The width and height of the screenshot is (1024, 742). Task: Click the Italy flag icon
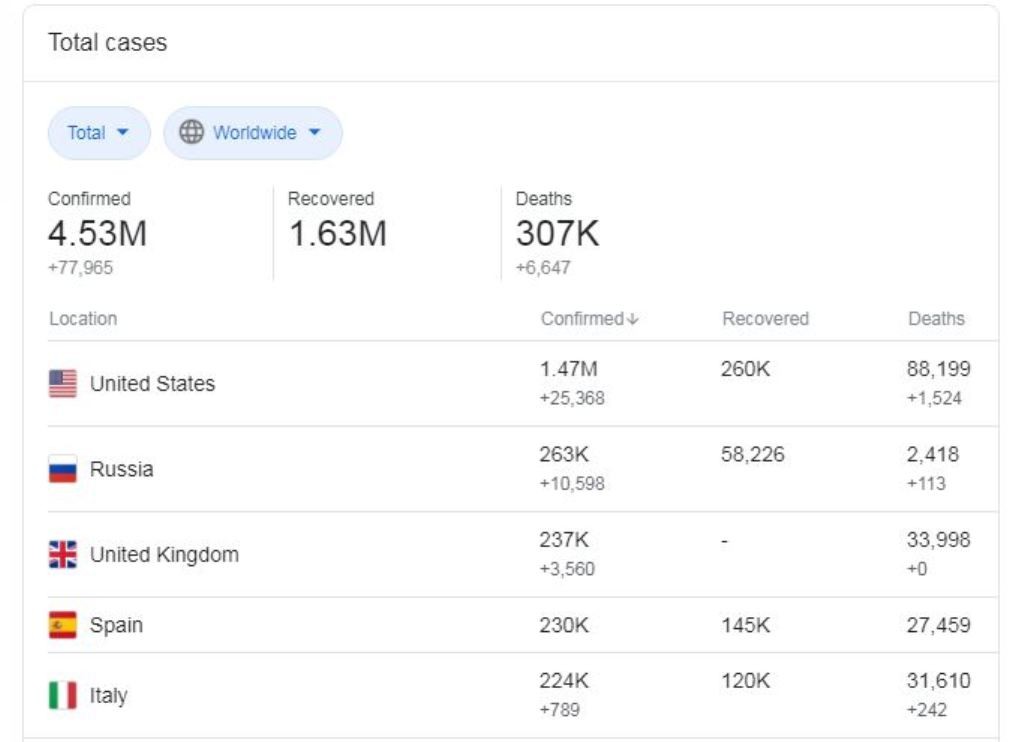coord(63,696)
